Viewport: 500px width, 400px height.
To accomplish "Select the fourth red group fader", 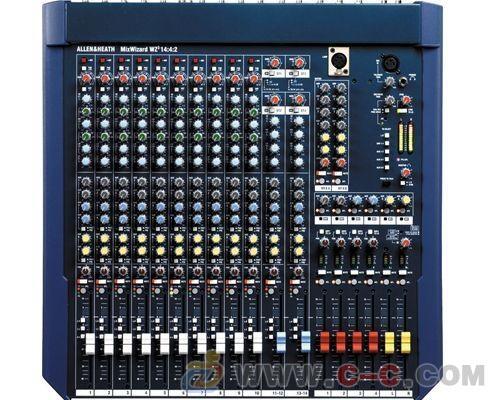I will (374, 342).
